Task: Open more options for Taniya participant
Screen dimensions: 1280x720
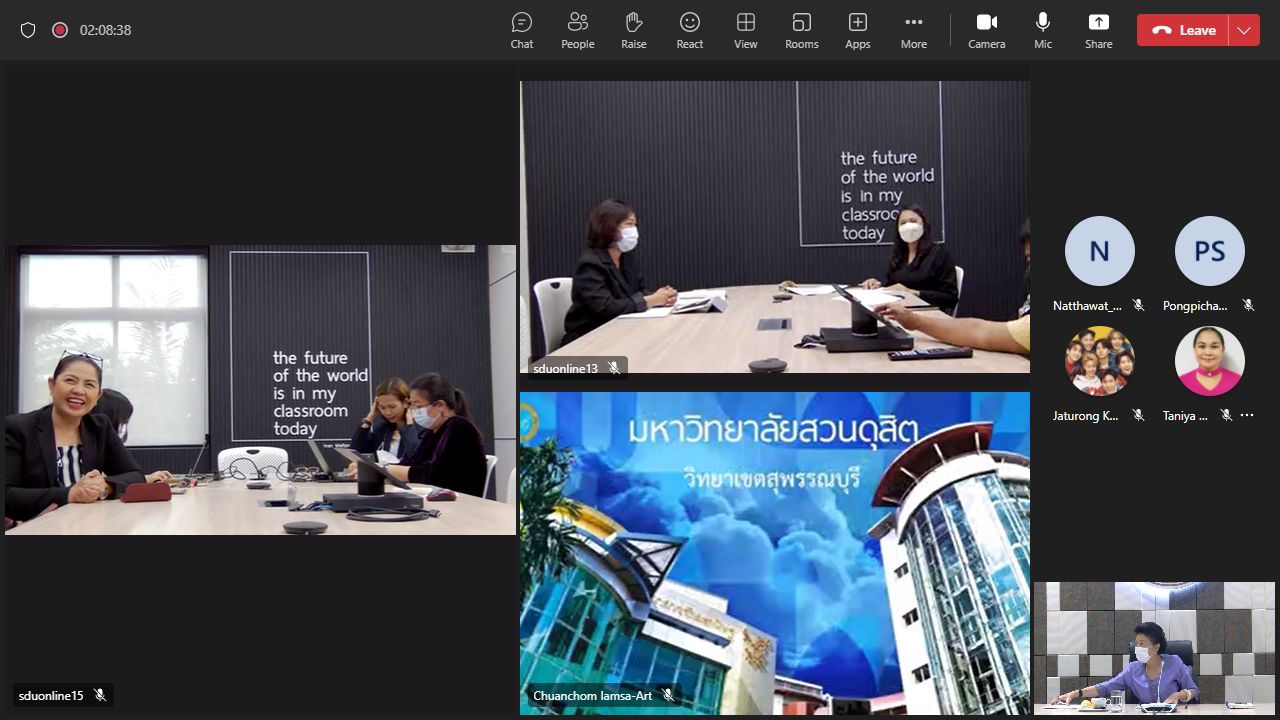Action: [1247, 415]
